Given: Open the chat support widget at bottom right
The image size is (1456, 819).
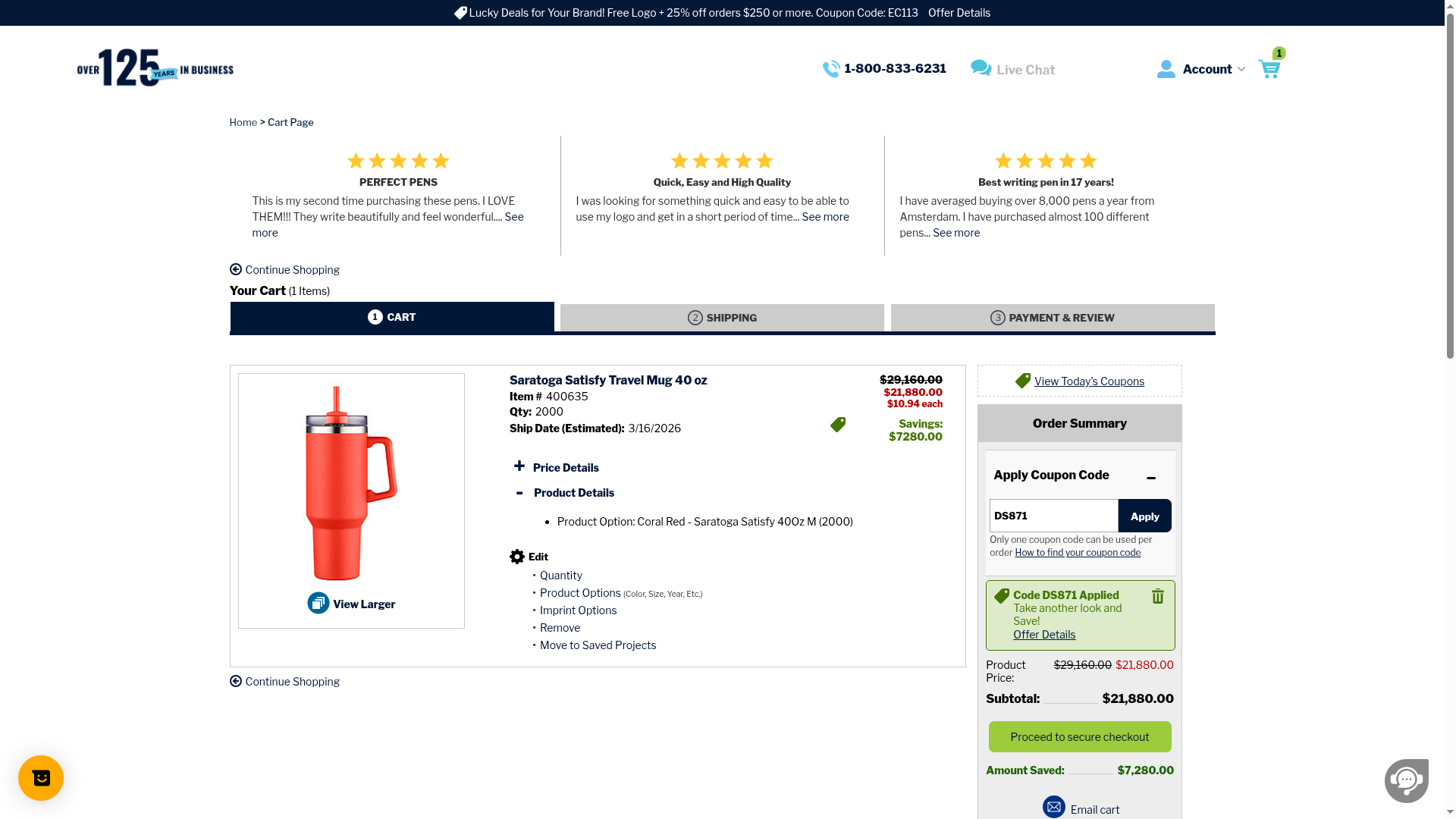Looking at the screenshot, I should click(x=1406, y=780).
